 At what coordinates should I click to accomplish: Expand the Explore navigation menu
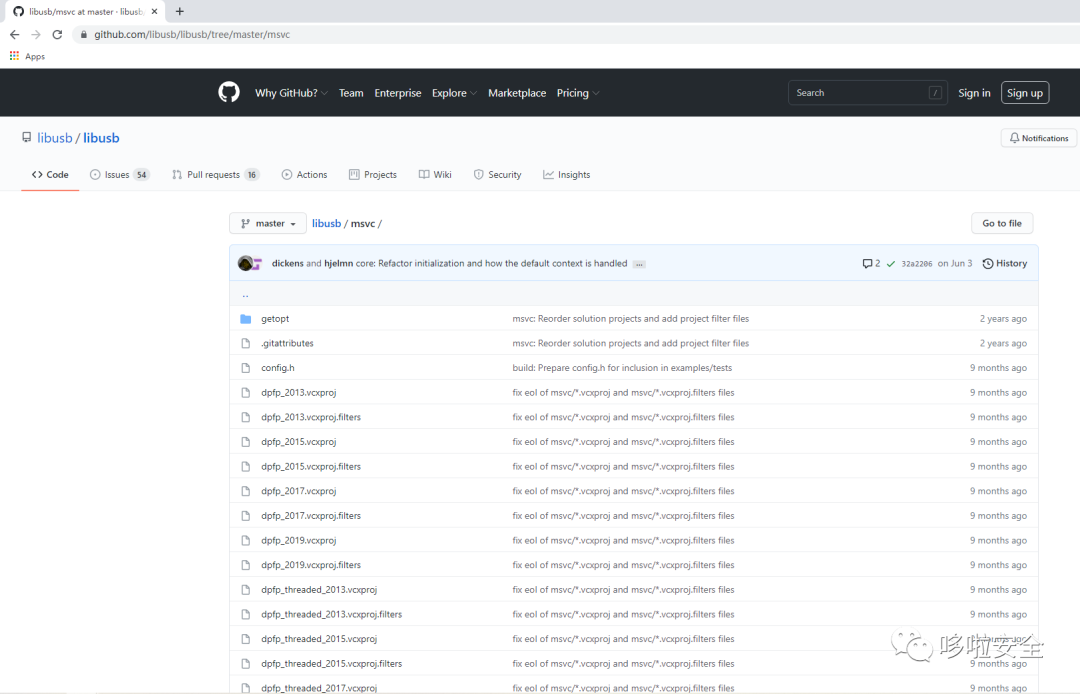454,93
